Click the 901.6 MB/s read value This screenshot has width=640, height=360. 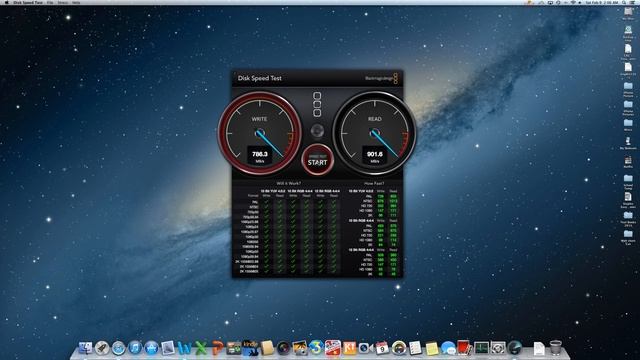(374, 156)
